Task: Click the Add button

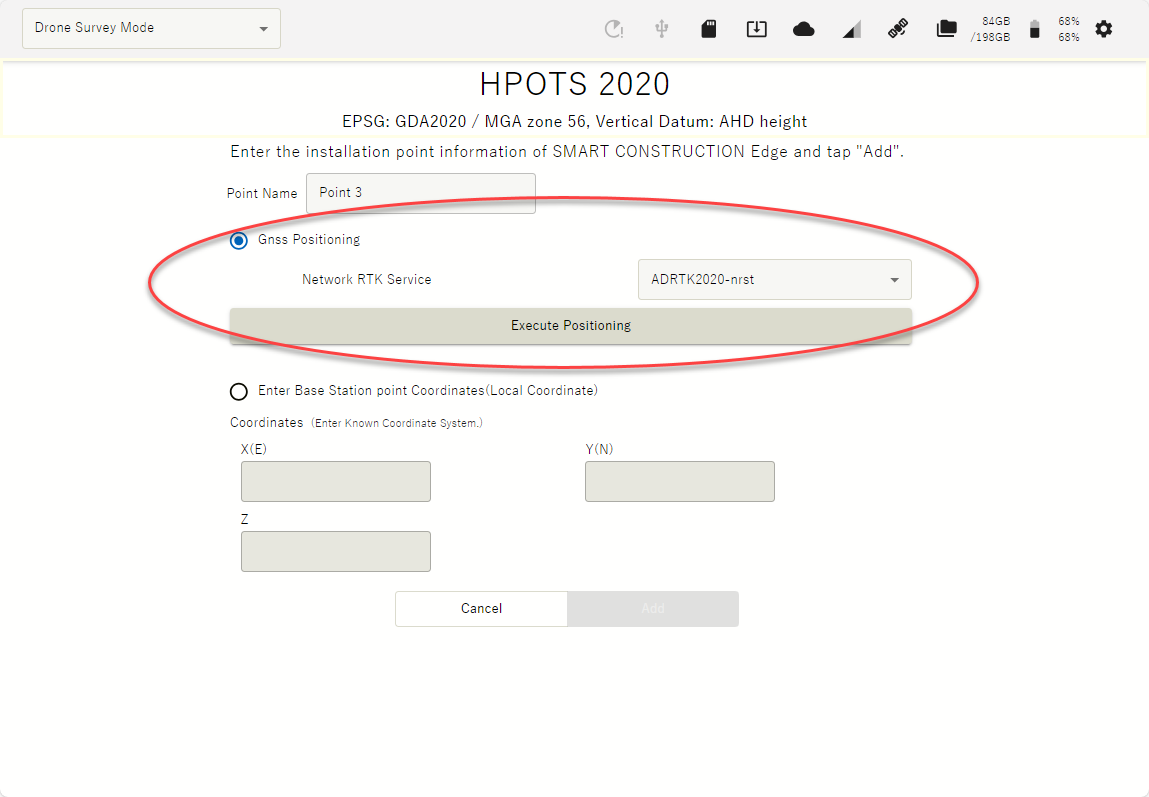Action: [653, 609]
